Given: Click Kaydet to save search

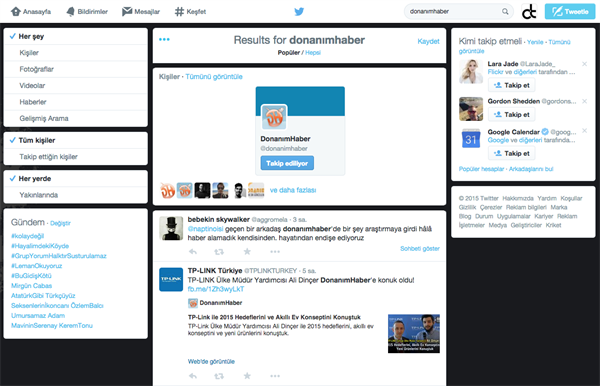Looking at the screenshot, I should click(428, 41).
